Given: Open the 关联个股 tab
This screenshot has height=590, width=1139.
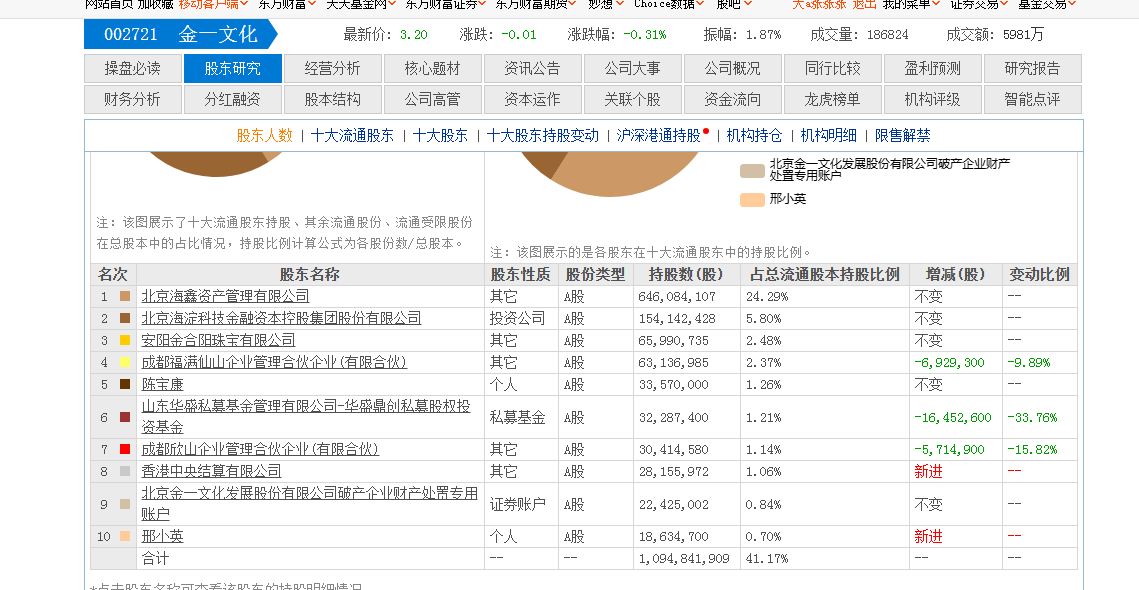Looking at the screenshot, I should click(632, 100).
